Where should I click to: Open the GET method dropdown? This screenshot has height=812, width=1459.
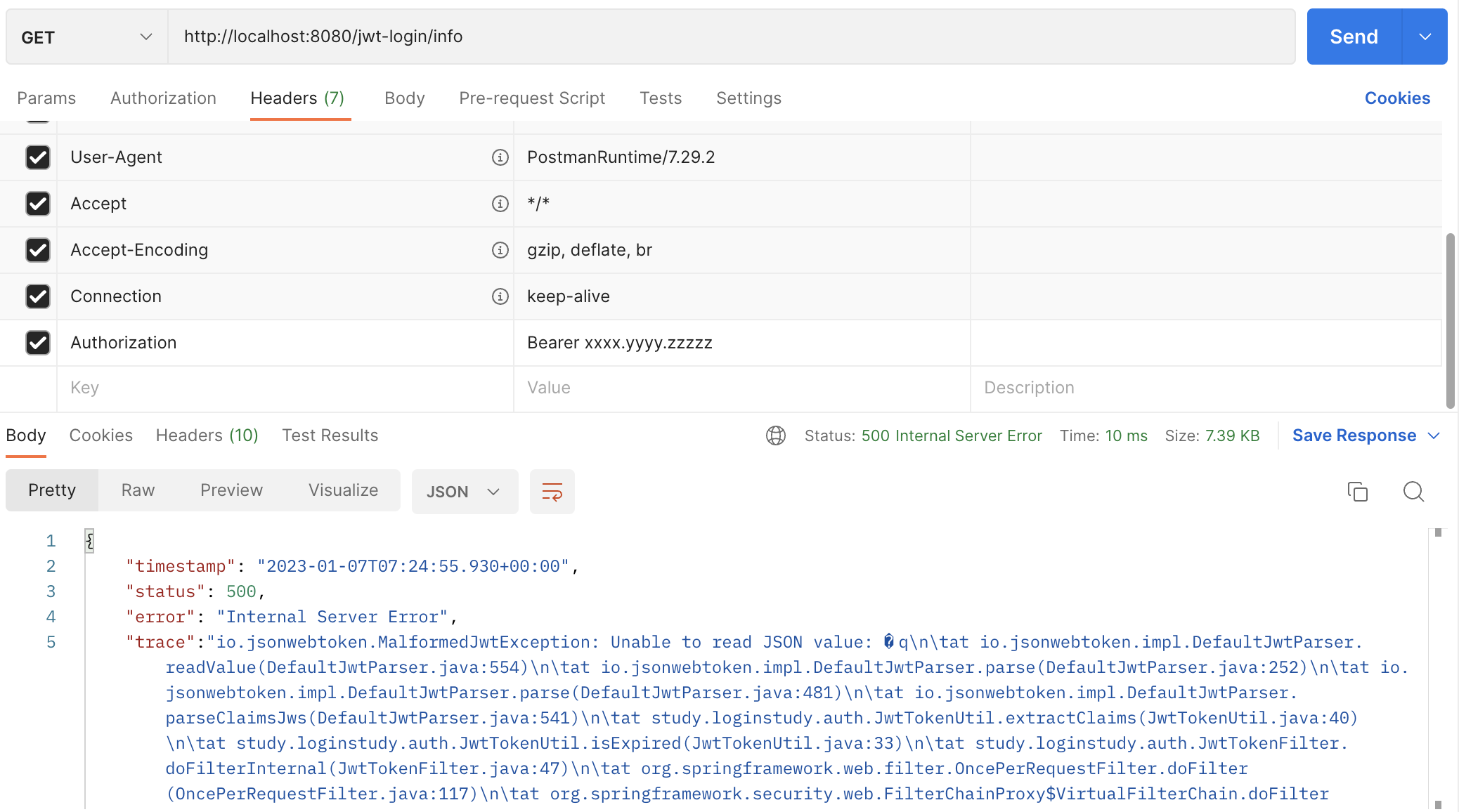[87, 37]
